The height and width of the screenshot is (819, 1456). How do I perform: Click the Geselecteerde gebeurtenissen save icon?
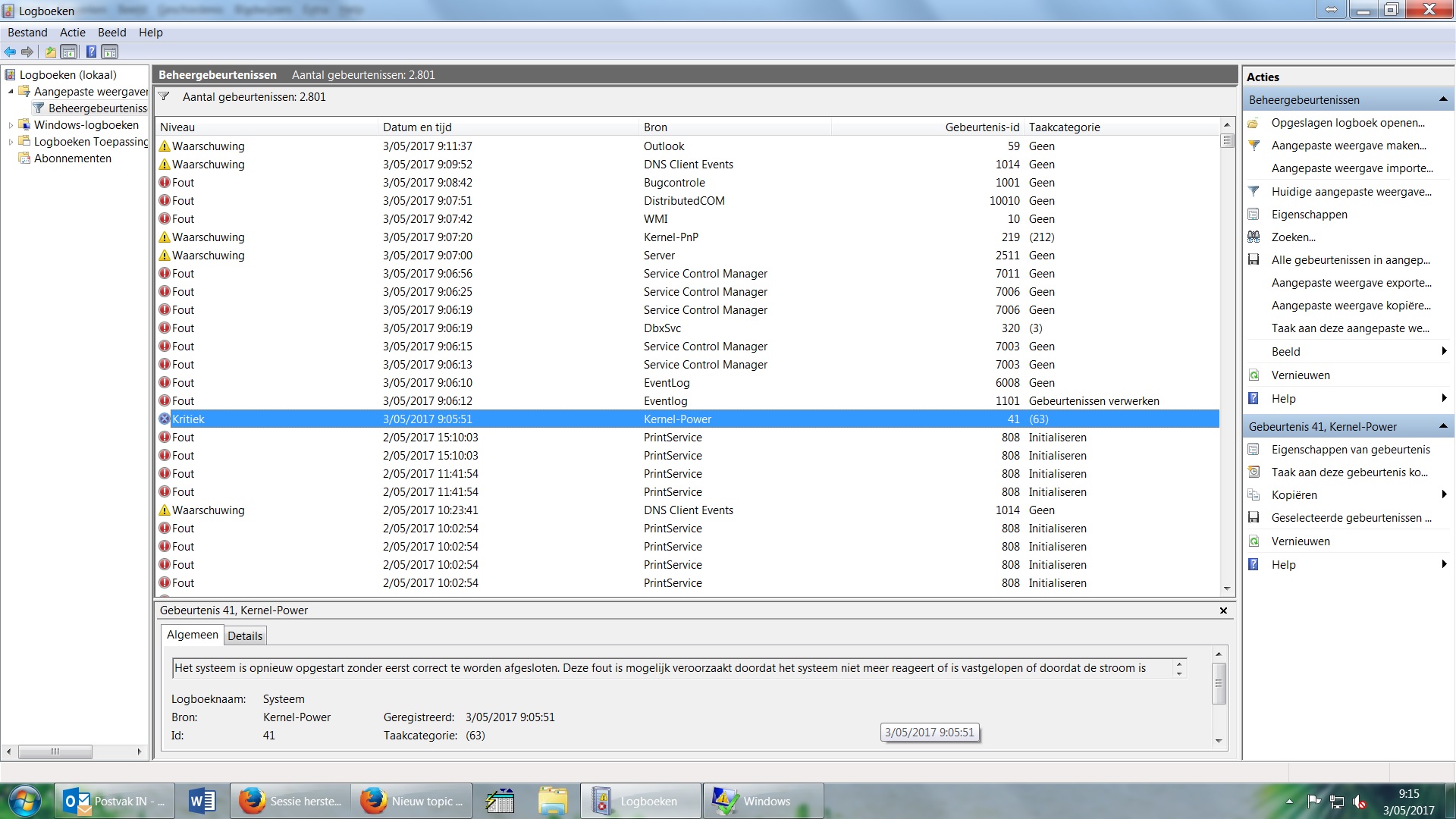click(x=1254, y=517)
